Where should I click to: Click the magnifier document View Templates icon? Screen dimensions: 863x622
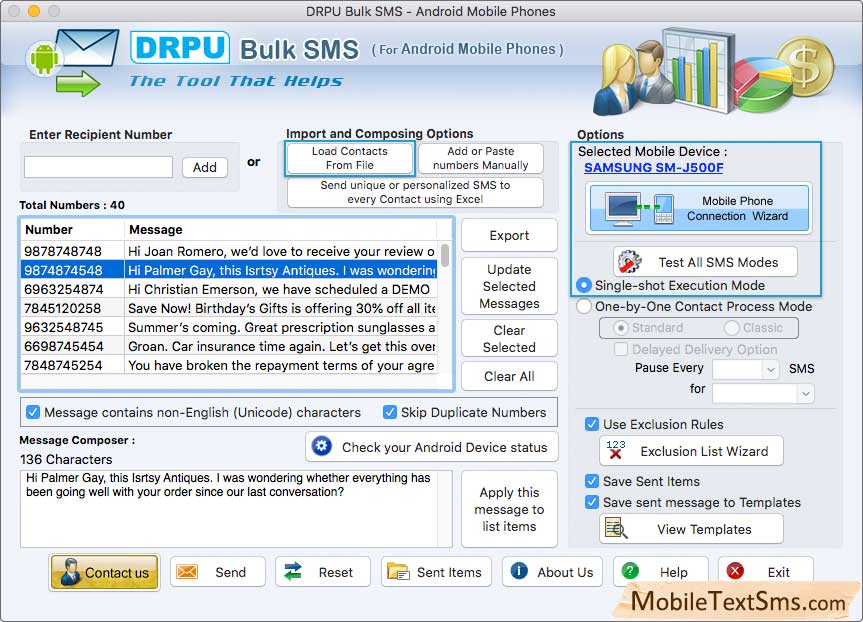coord(616,528)
